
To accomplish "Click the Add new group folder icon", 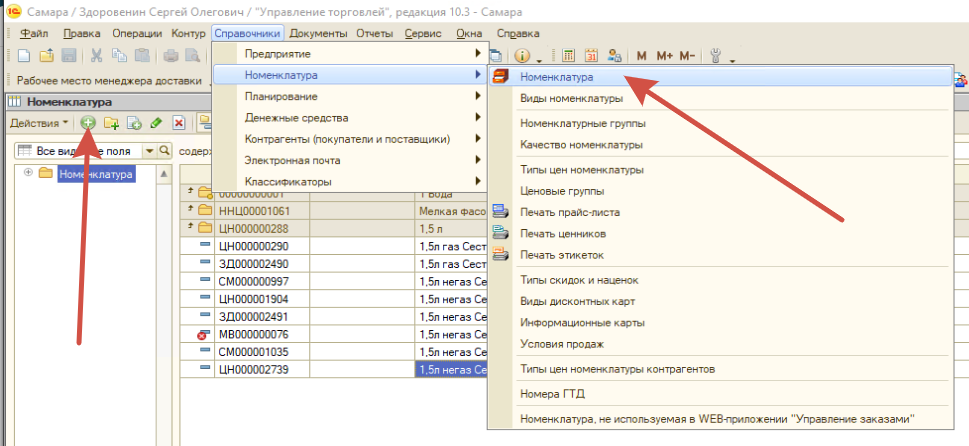I will click(111, 123).
